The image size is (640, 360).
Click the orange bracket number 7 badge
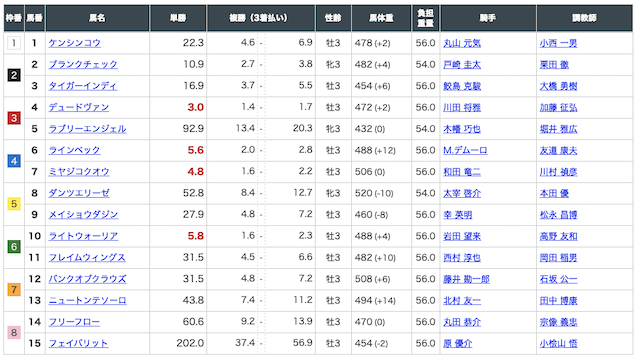[x=14, y=289]
